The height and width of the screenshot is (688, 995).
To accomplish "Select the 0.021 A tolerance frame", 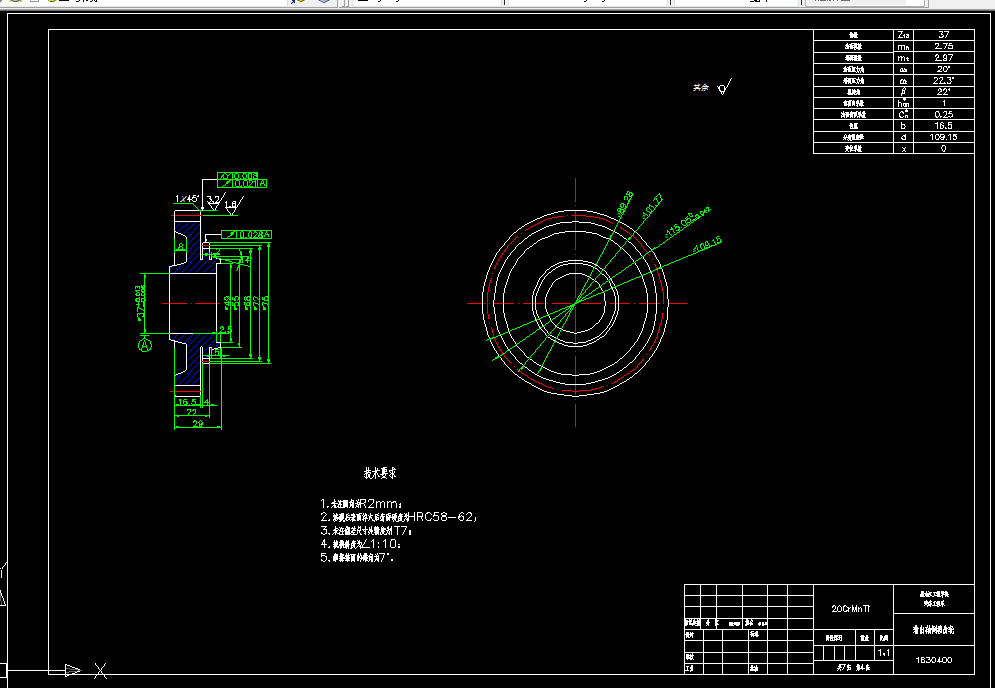I will [x=242, y=183].
